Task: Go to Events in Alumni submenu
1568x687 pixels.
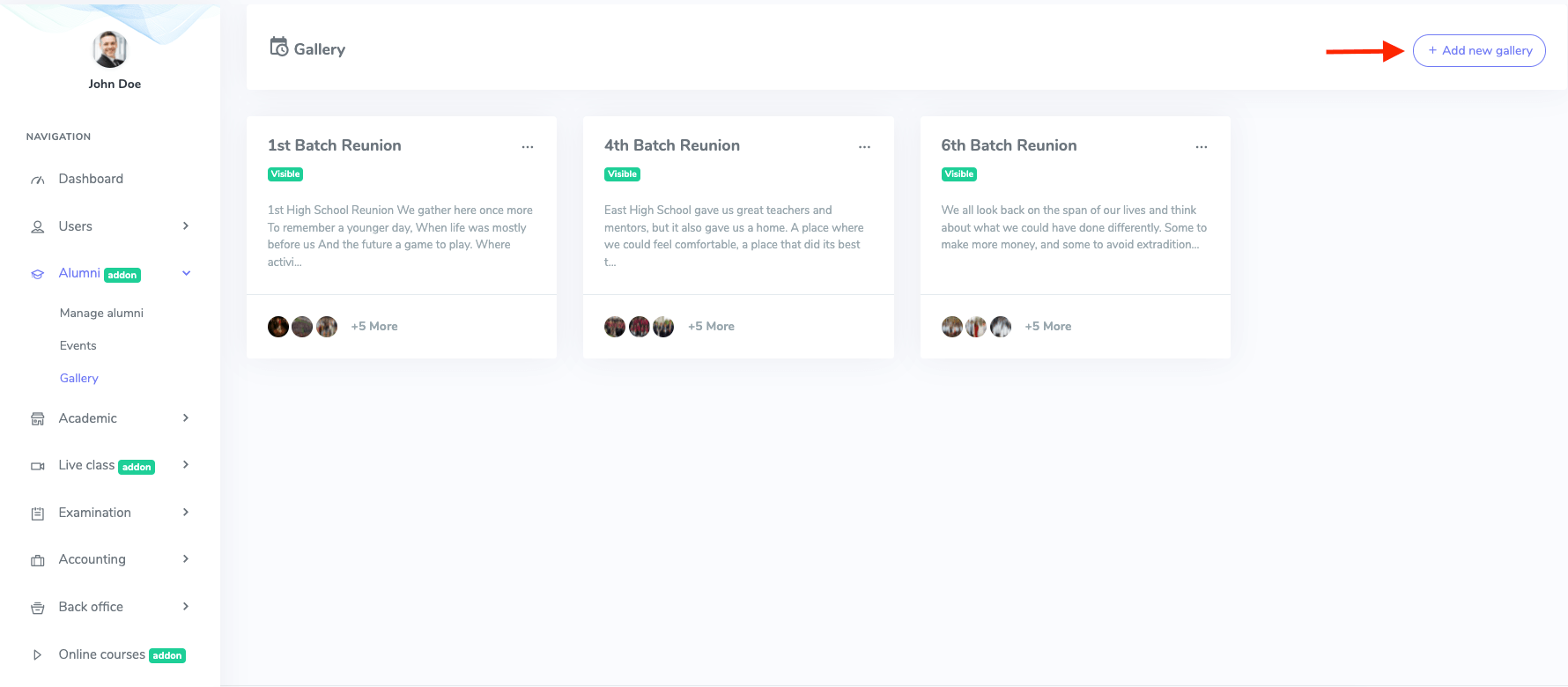Action: [78, 345]
